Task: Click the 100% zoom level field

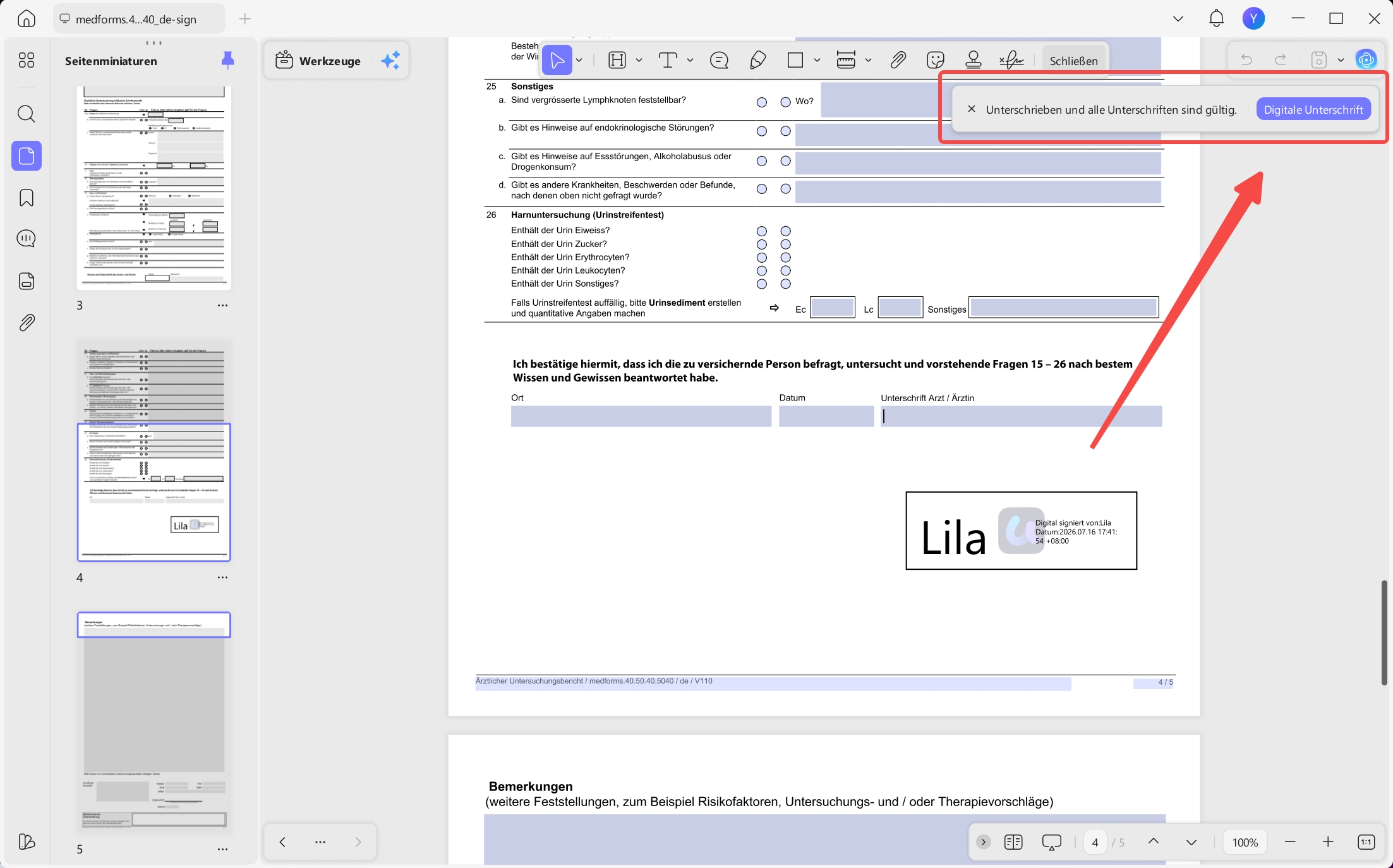Action: 1245,842
